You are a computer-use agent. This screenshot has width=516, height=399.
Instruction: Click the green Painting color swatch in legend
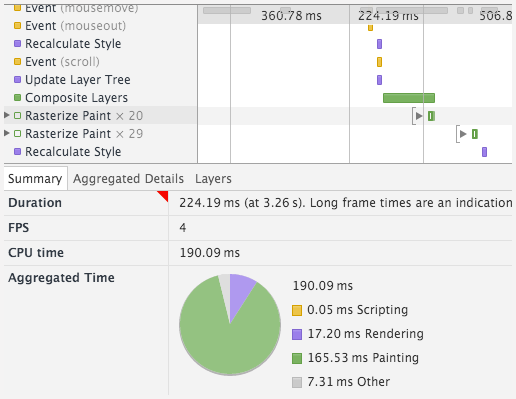point(297,358)
